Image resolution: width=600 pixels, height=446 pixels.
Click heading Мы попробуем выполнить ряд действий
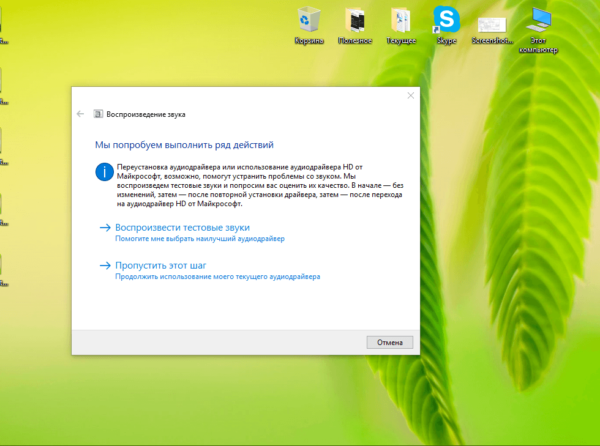pos(184,145)
